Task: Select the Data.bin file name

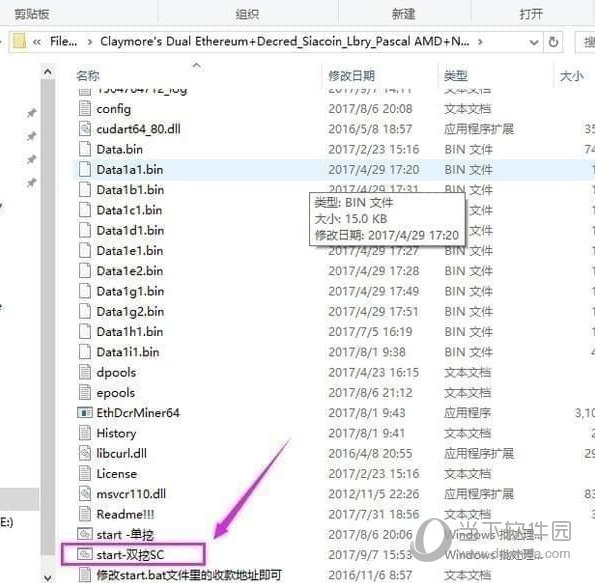Action: [120, 150]
